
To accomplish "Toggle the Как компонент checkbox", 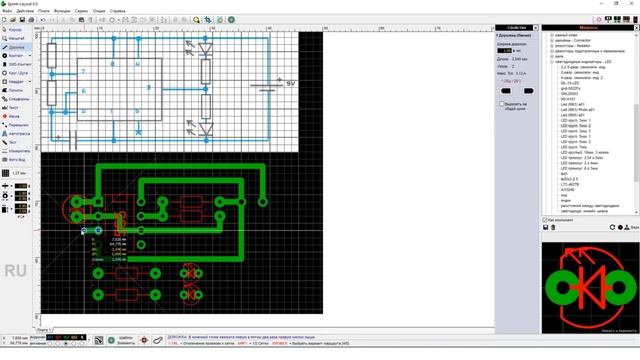I will click(545, 220).
